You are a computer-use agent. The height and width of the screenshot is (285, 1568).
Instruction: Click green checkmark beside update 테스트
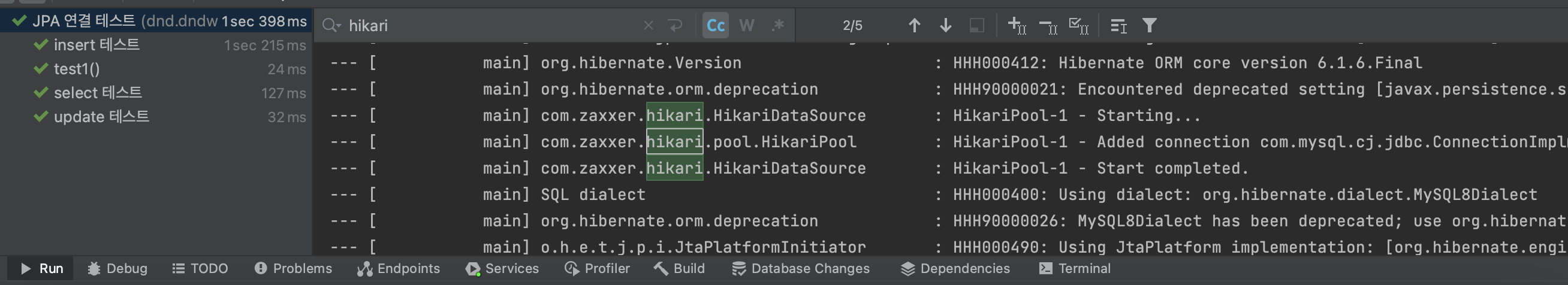41,116
